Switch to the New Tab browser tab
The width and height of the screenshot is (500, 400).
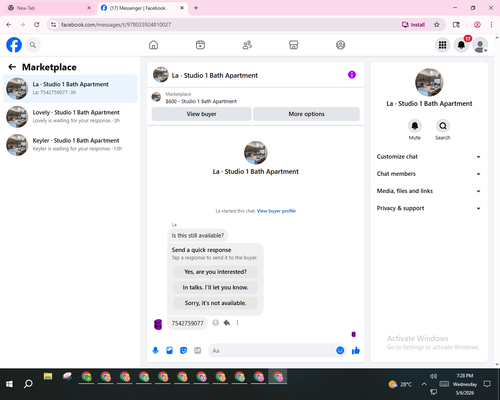point(50,8)
